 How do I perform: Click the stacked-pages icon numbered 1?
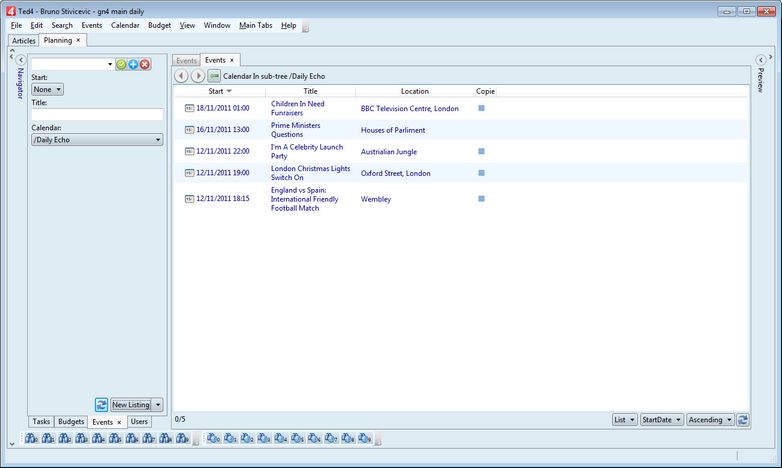coord(230,439)
